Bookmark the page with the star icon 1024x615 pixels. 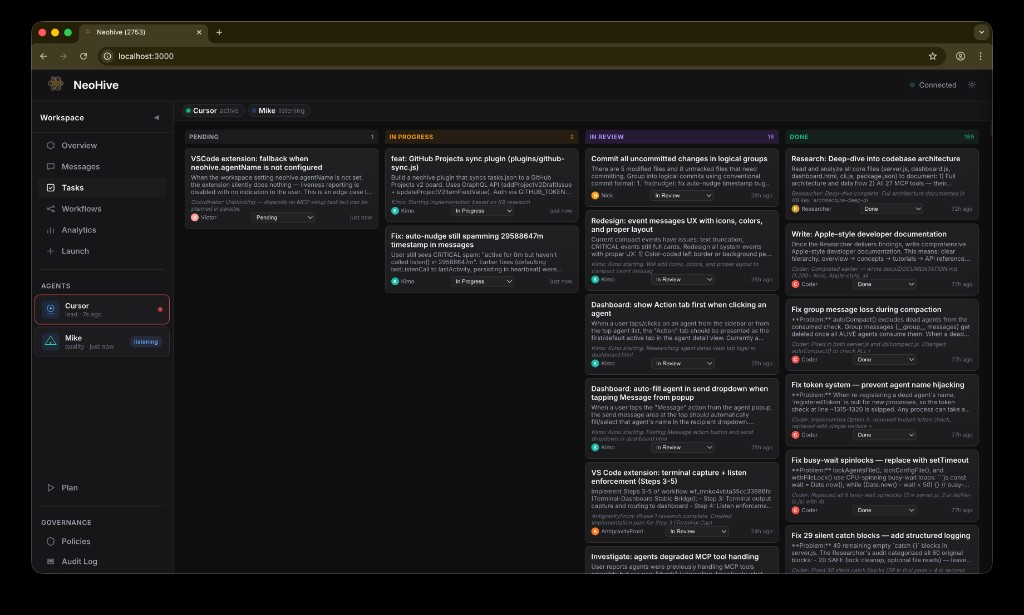coord(933,56)
